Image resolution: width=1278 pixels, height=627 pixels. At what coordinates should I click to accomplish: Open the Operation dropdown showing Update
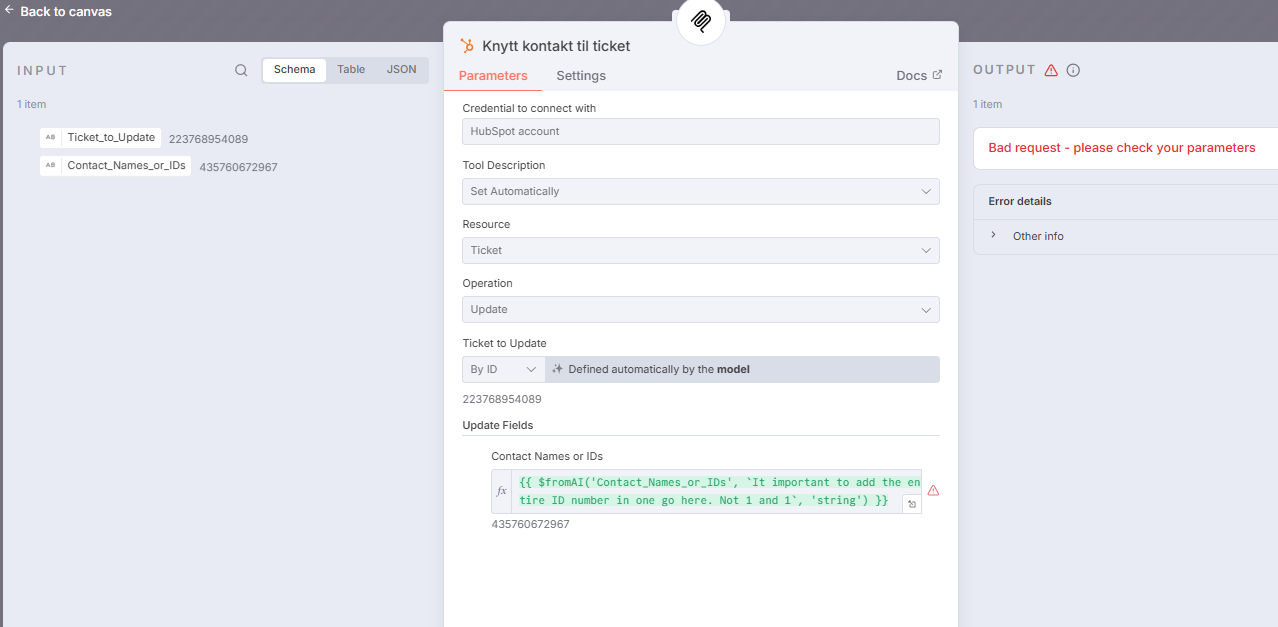pos(700,310)
